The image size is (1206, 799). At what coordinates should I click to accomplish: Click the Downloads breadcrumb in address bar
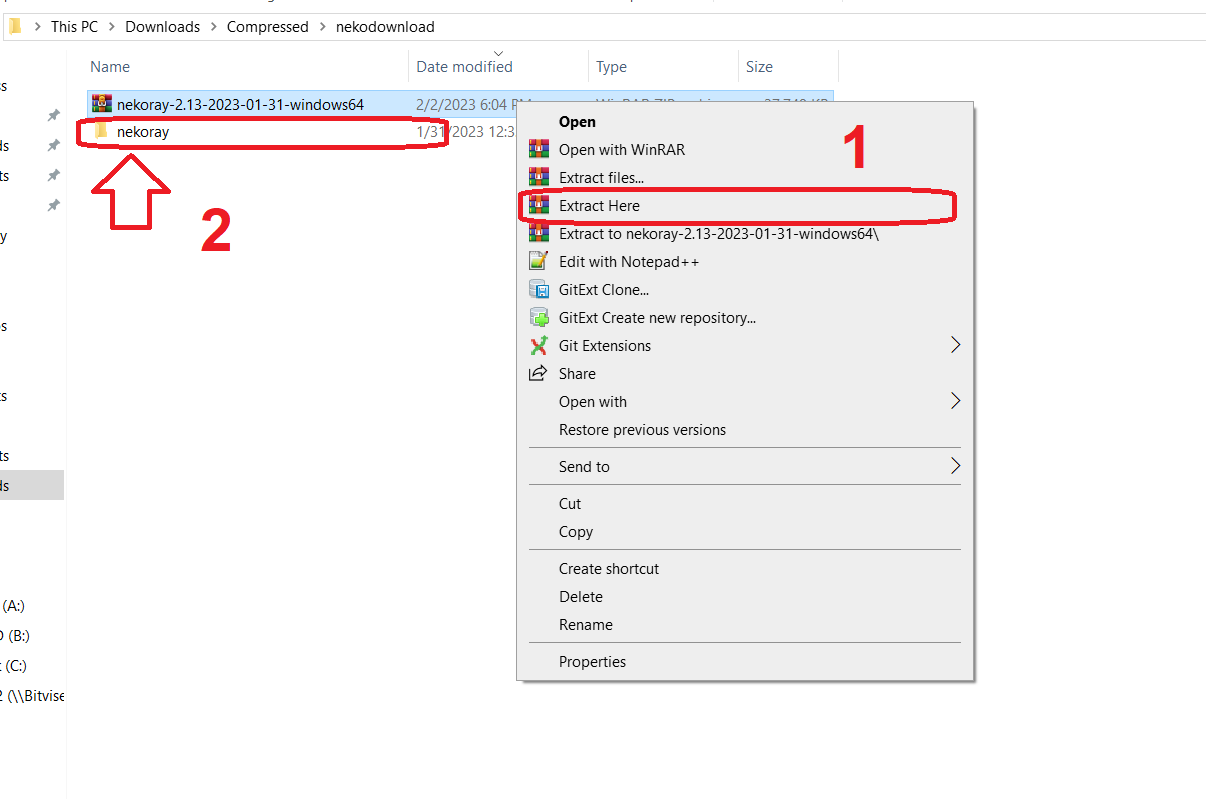[x=162, y=27]
